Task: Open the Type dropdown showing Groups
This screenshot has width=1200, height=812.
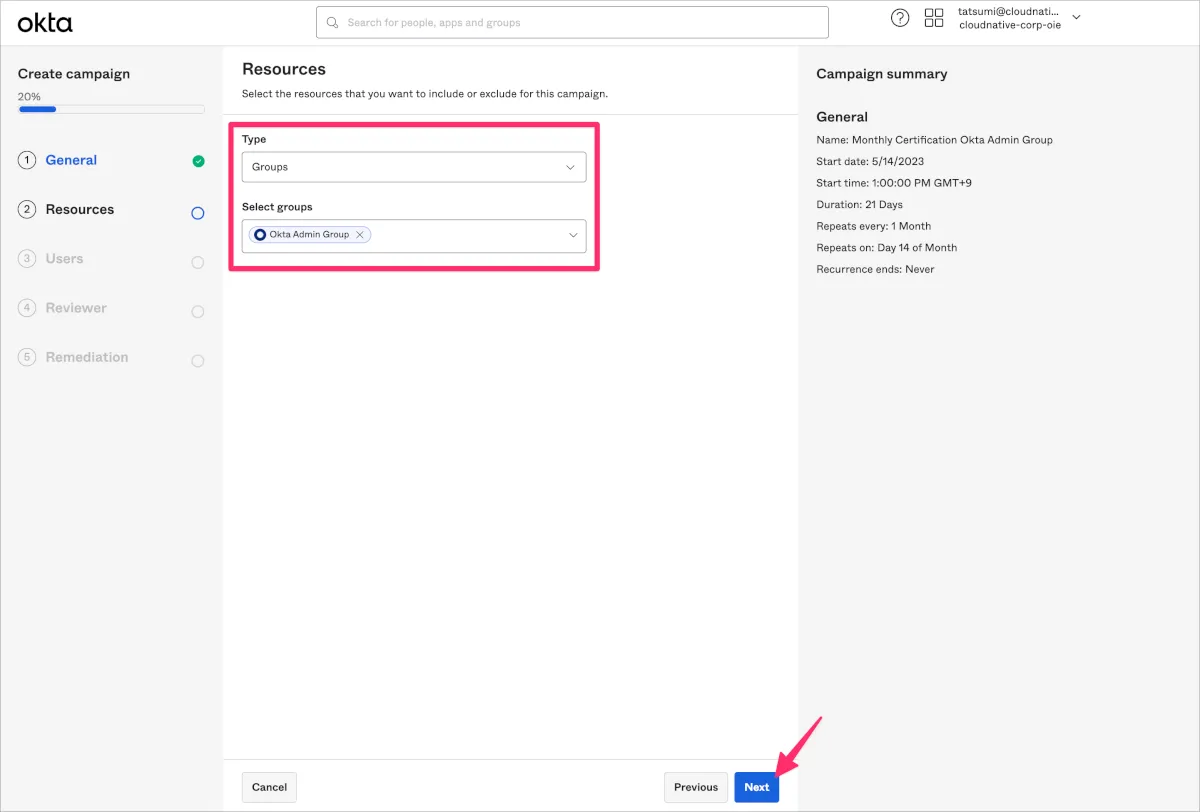Action: tap(413, 167)
